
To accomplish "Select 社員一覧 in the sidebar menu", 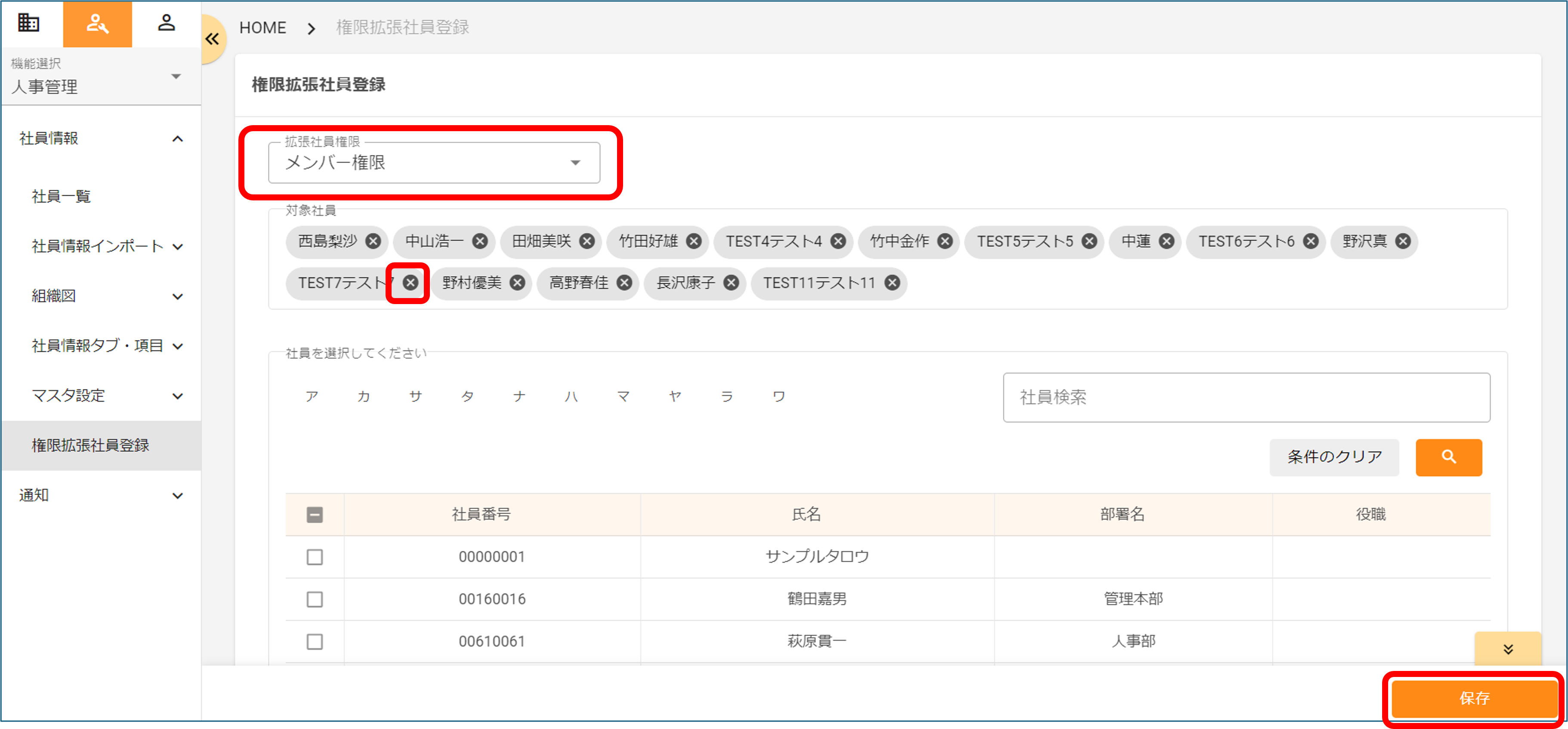I will (60, 196).
